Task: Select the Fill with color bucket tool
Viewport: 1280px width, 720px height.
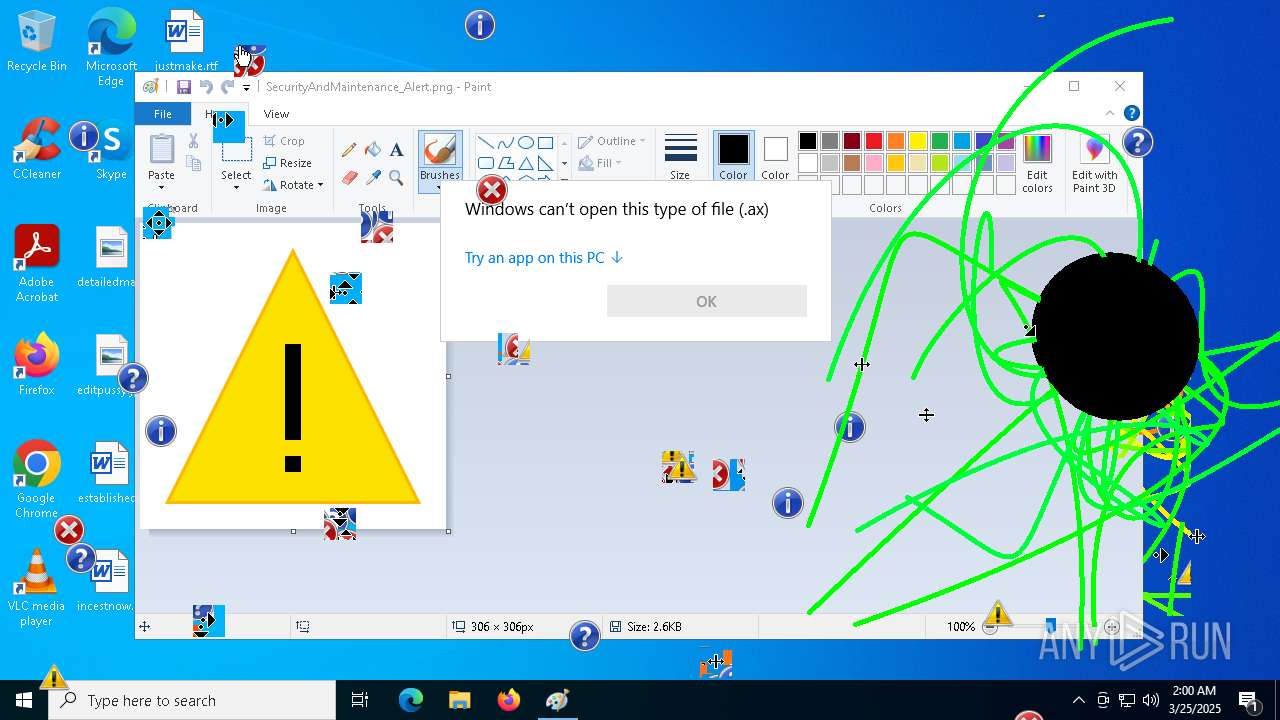Action: [373, 150]
